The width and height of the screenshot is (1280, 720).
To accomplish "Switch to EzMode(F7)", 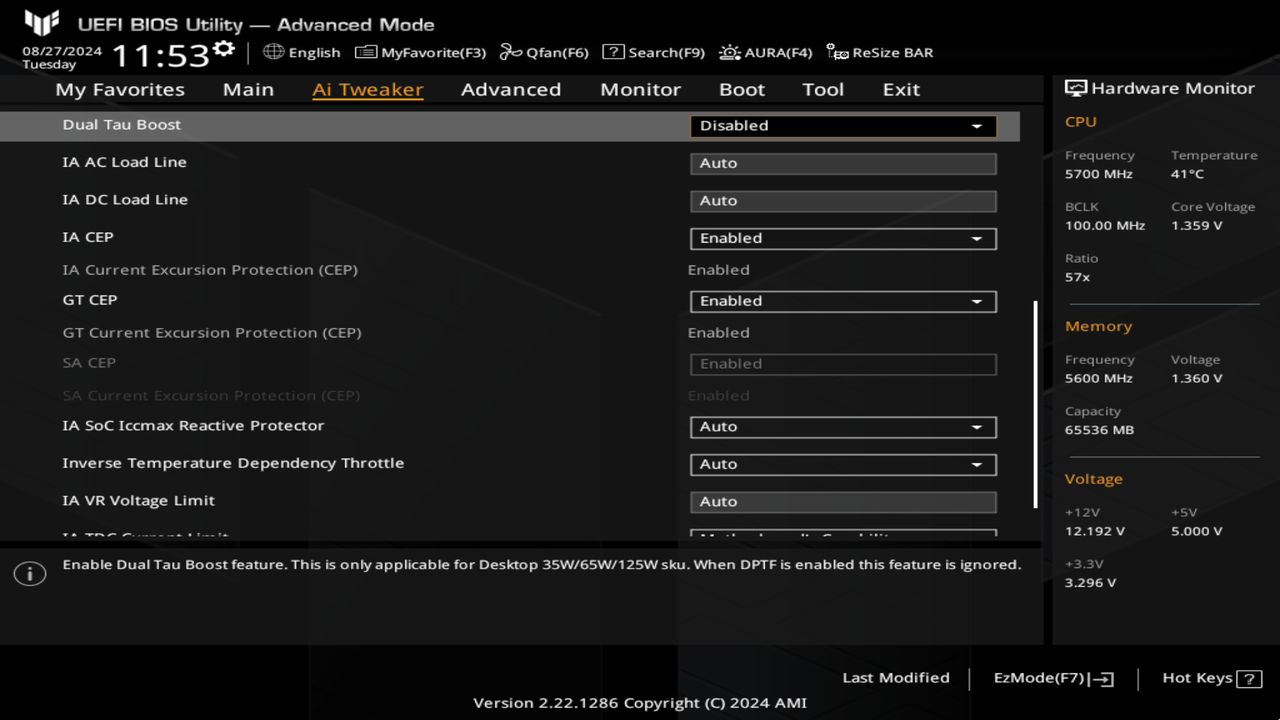I will tap(1054, 678).
